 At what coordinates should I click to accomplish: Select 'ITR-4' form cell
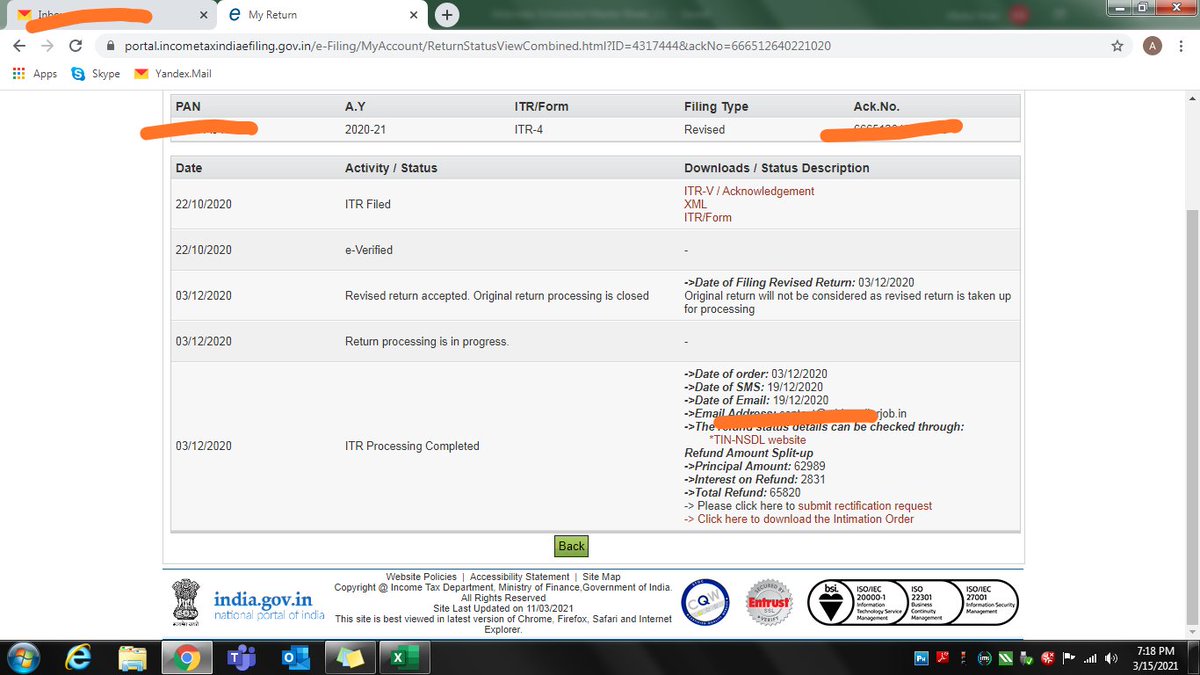point(530,130)
